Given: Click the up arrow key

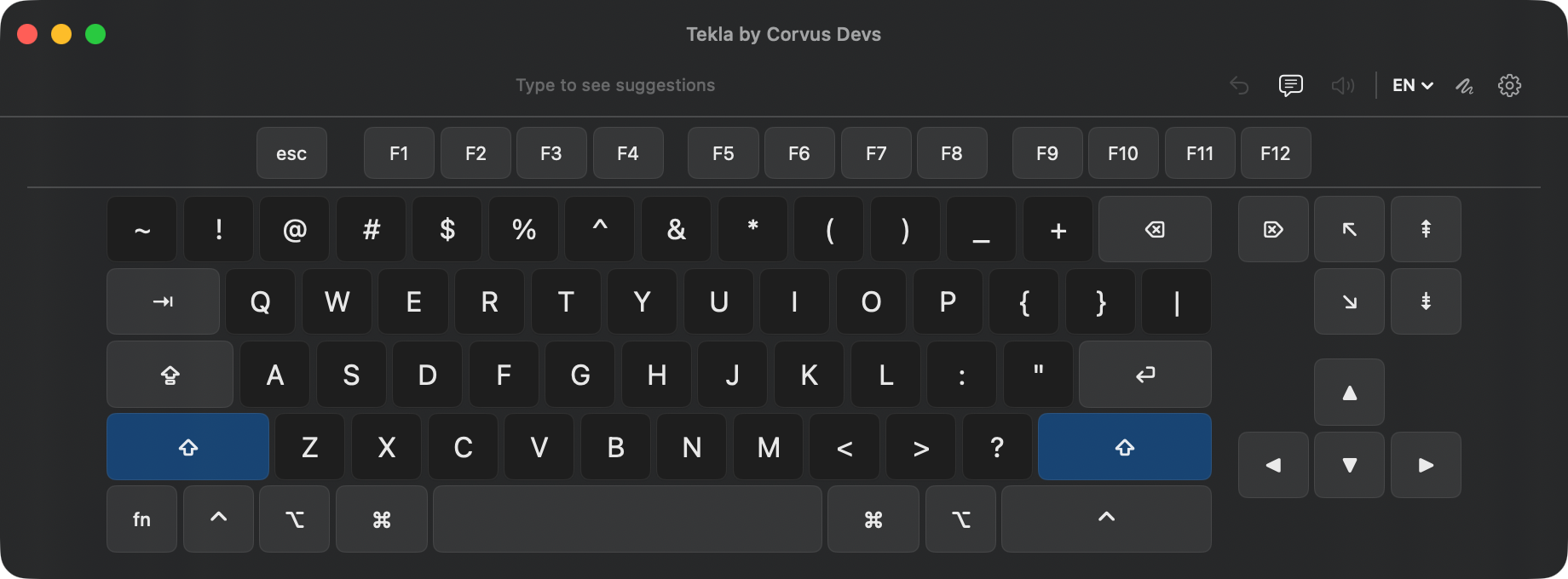Looking at the screenshot, I should [1349, 393].
